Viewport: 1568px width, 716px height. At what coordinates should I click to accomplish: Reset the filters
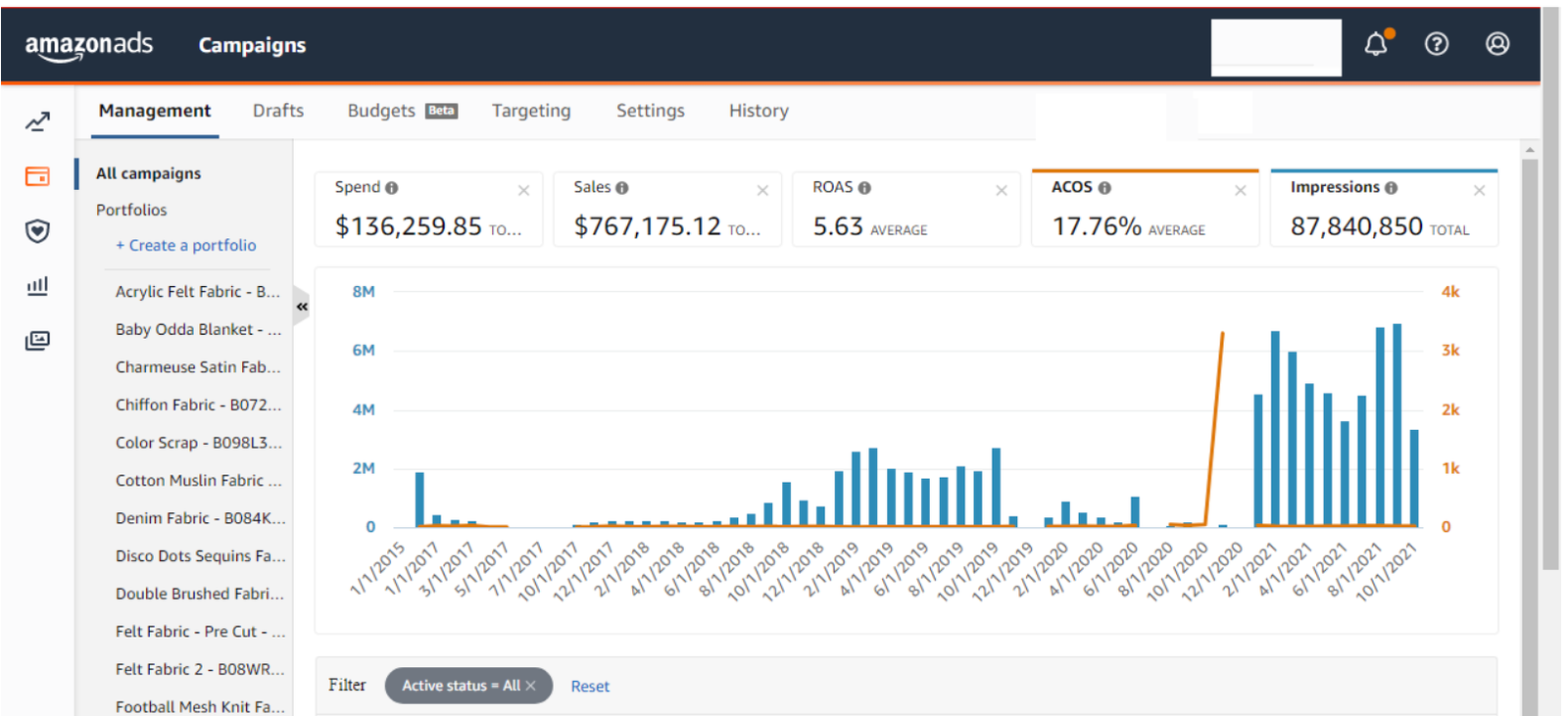(x=590, y=687)
